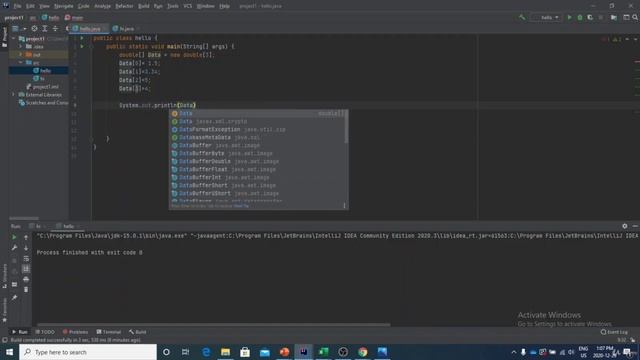640x360 pixels.
Task: Collapse all items in Project panel toolbar
Action: coord(56,29)
